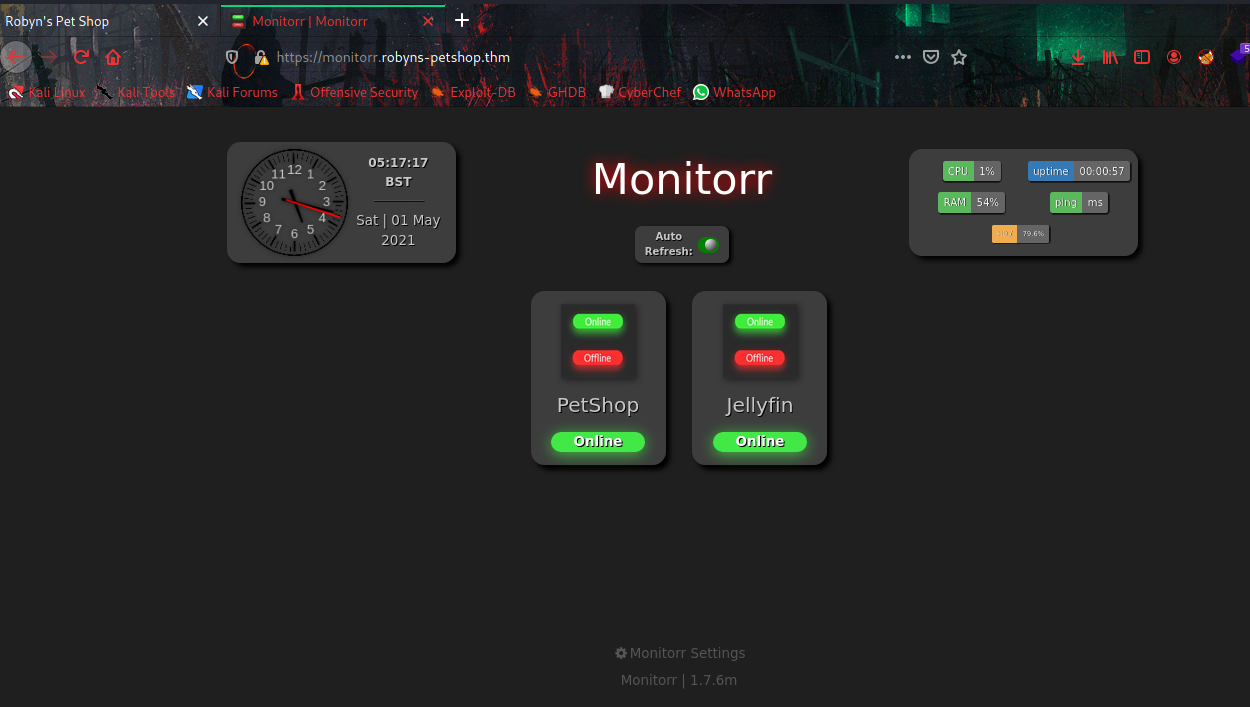Screen dimensions: 1250x707
Task: Go back using the back arrow
Action: [x=15, y=57]
